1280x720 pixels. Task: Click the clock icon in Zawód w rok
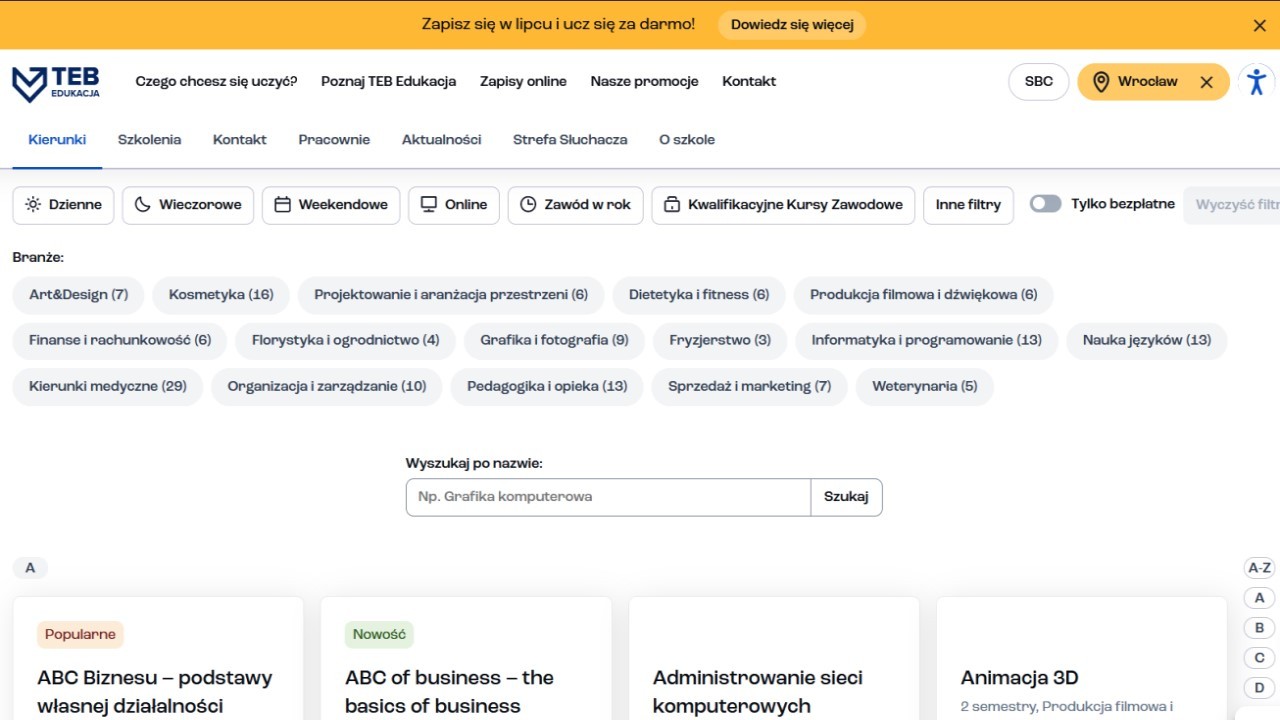point(529,205)
